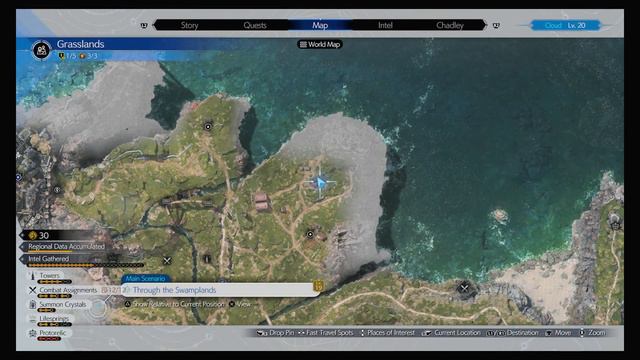Click the Towers tower icon
The image size is (640, 360).
coord(33,276)
